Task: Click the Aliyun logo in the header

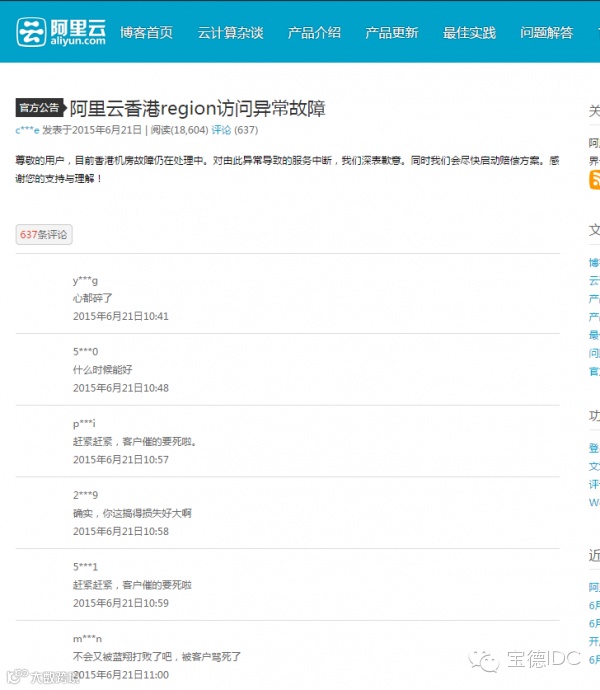Action: [61, 32]
